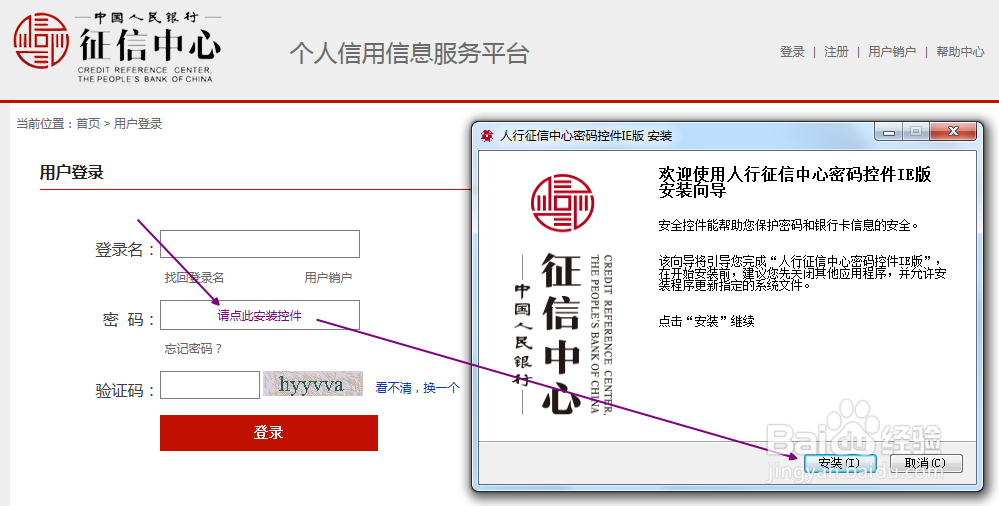Minimize the installer window
Viewport: 999px width, 506px height.
(x=889, y=132)
